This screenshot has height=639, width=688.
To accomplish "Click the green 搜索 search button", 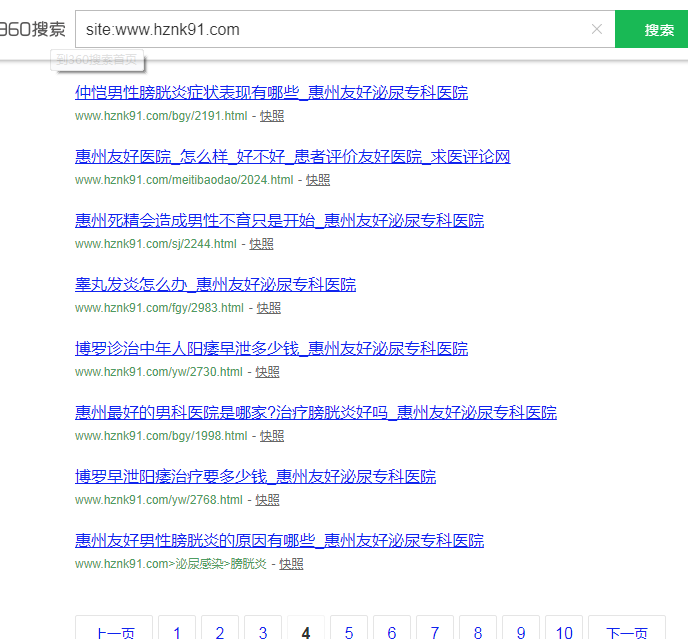I will click(652, 29).
